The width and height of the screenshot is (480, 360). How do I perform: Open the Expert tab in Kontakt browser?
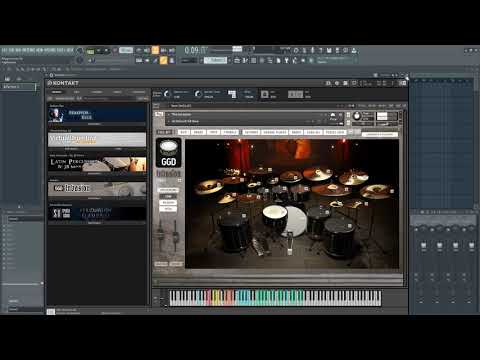click(x=117, y=92)
